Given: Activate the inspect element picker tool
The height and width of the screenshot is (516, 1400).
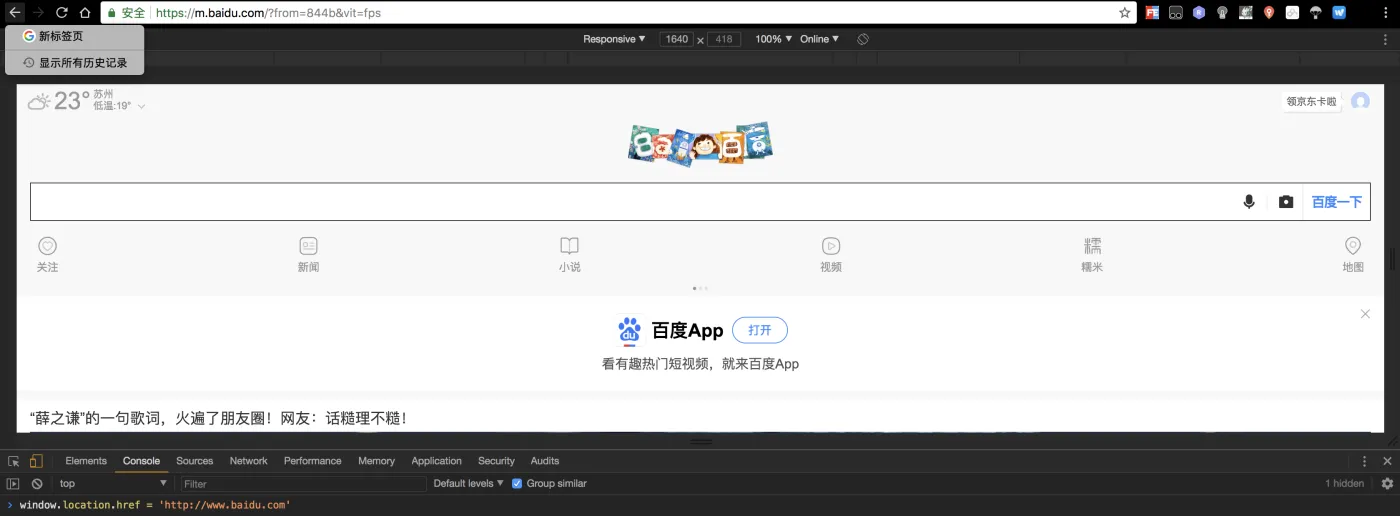Looking at the screenshot, I should [x=14, y=461].
